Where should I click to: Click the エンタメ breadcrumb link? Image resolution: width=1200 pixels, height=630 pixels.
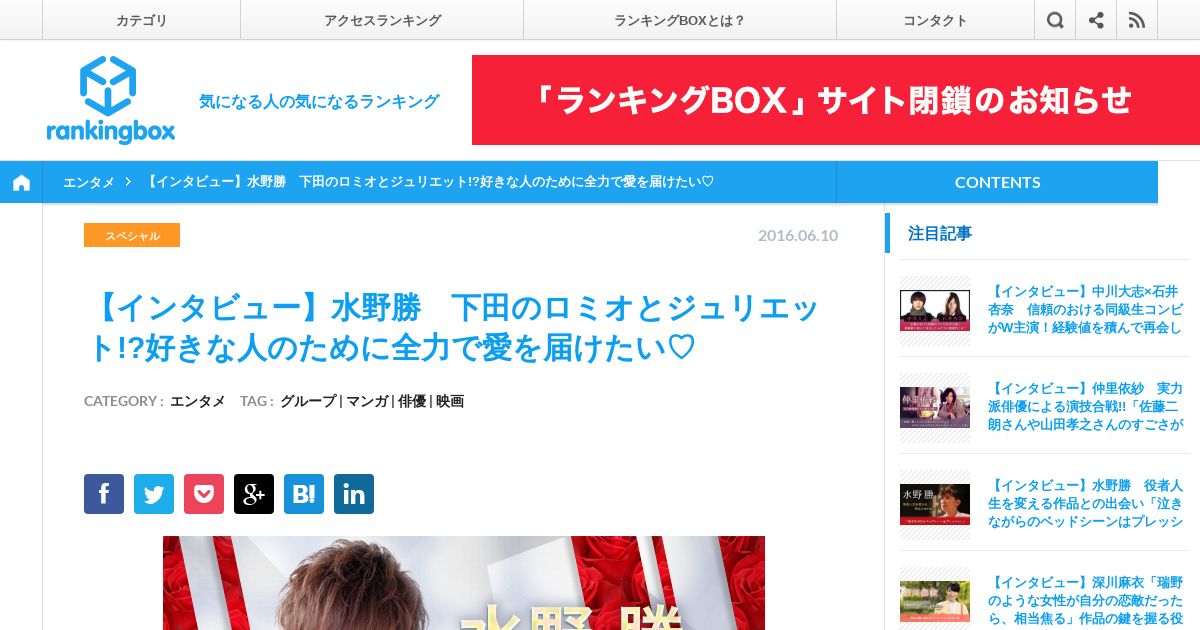tap(89, 182)
